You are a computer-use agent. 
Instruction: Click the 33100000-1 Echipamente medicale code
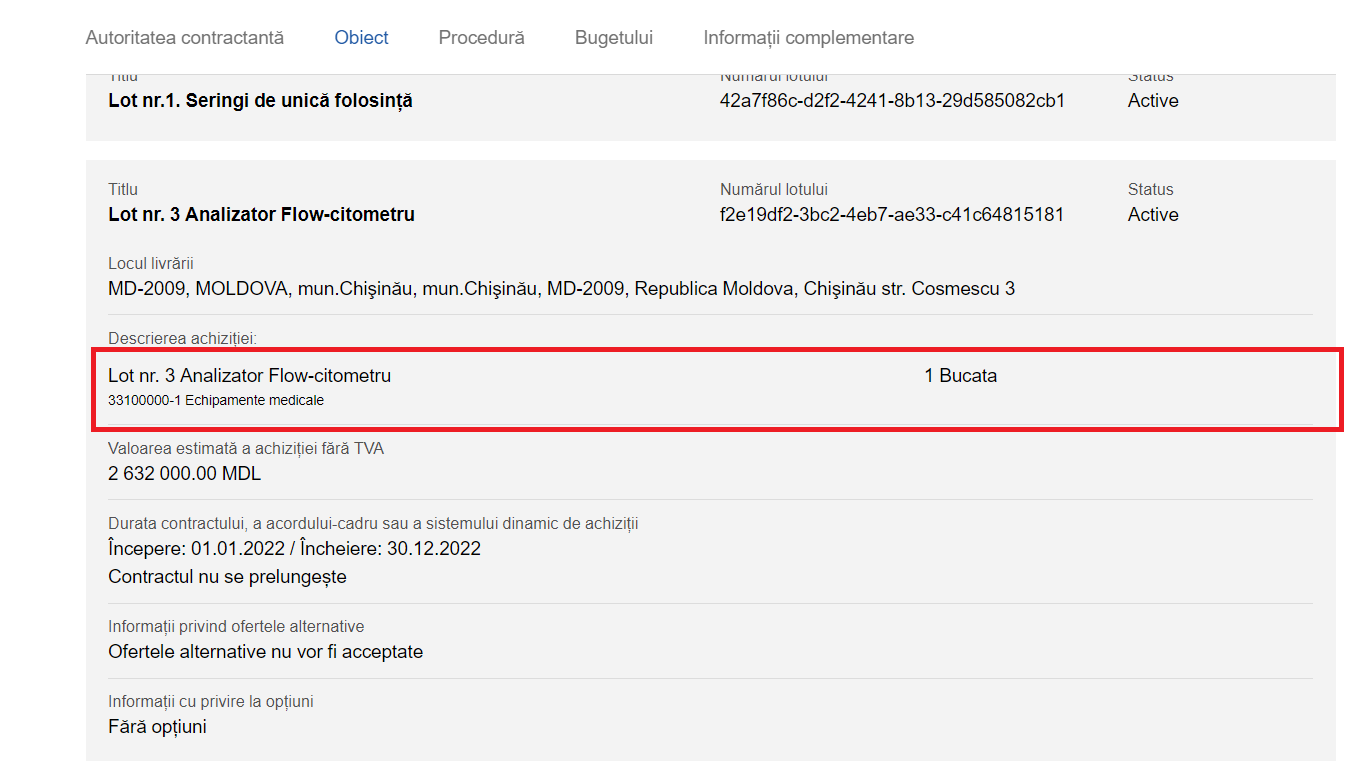coord(216,401)
